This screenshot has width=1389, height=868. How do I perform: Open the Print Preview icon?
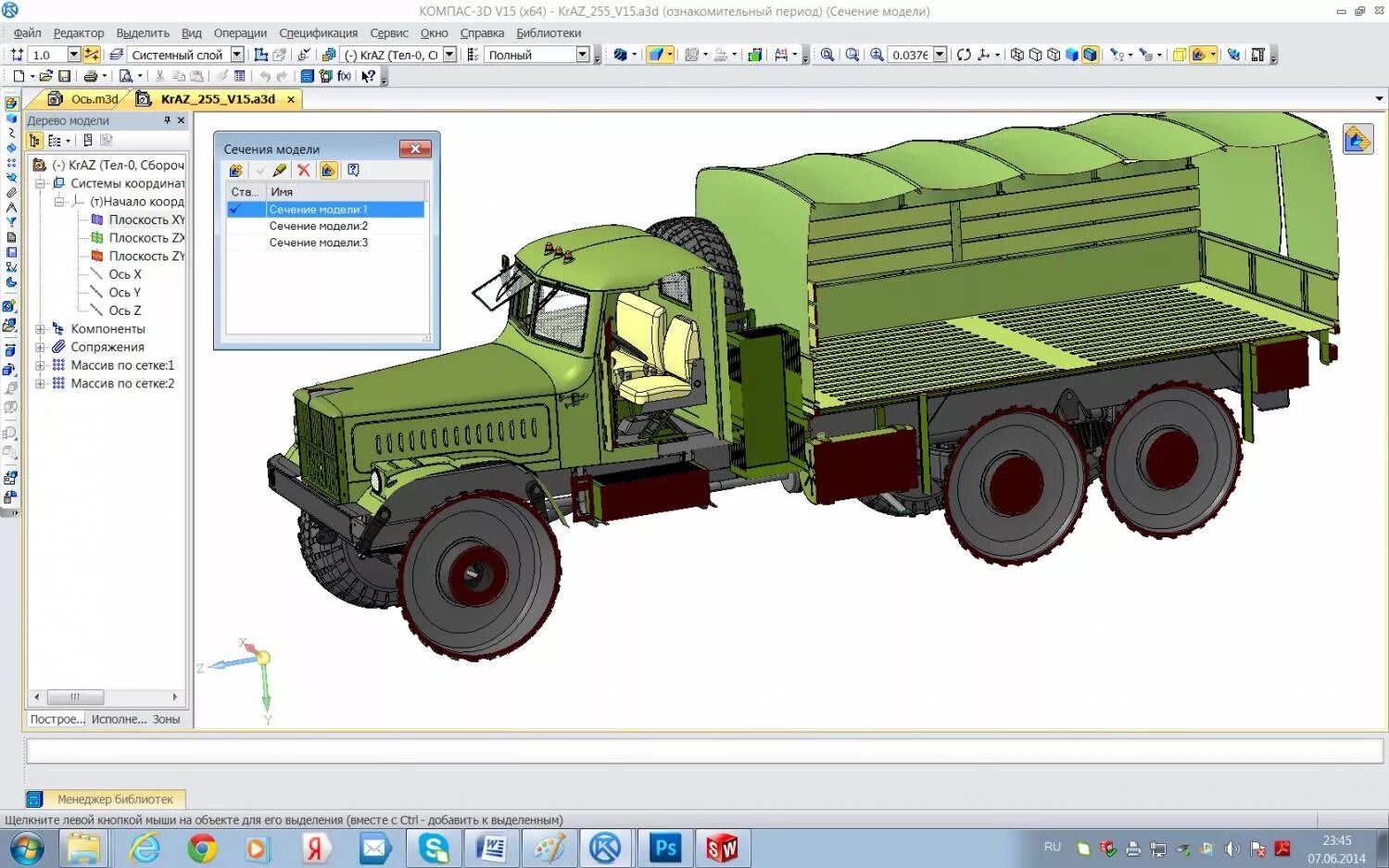[x=126, y=76]
